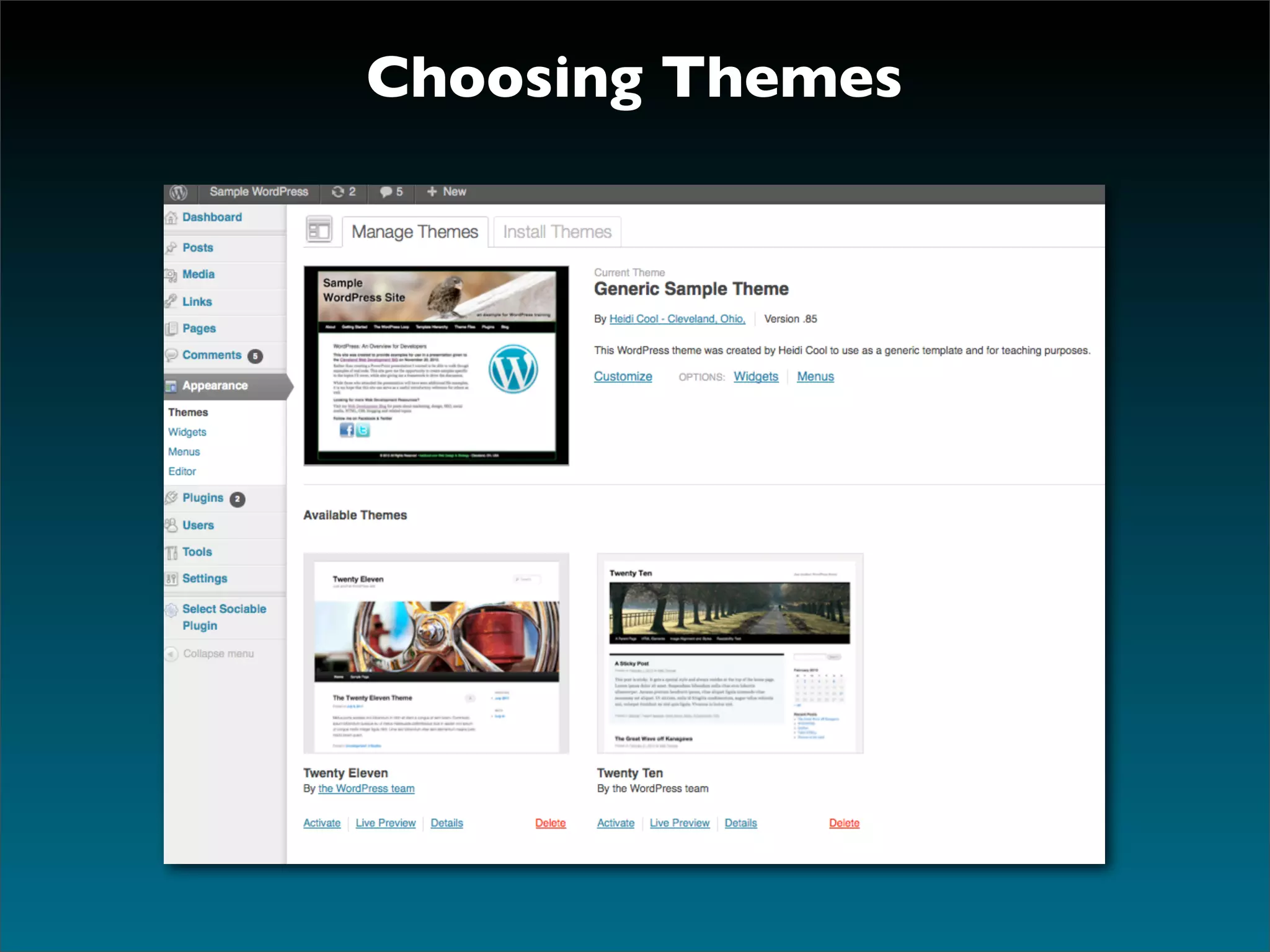Viewport: 1270px width, 952px height.
Task: Open the Tools menu item
Action: point(197,552)
